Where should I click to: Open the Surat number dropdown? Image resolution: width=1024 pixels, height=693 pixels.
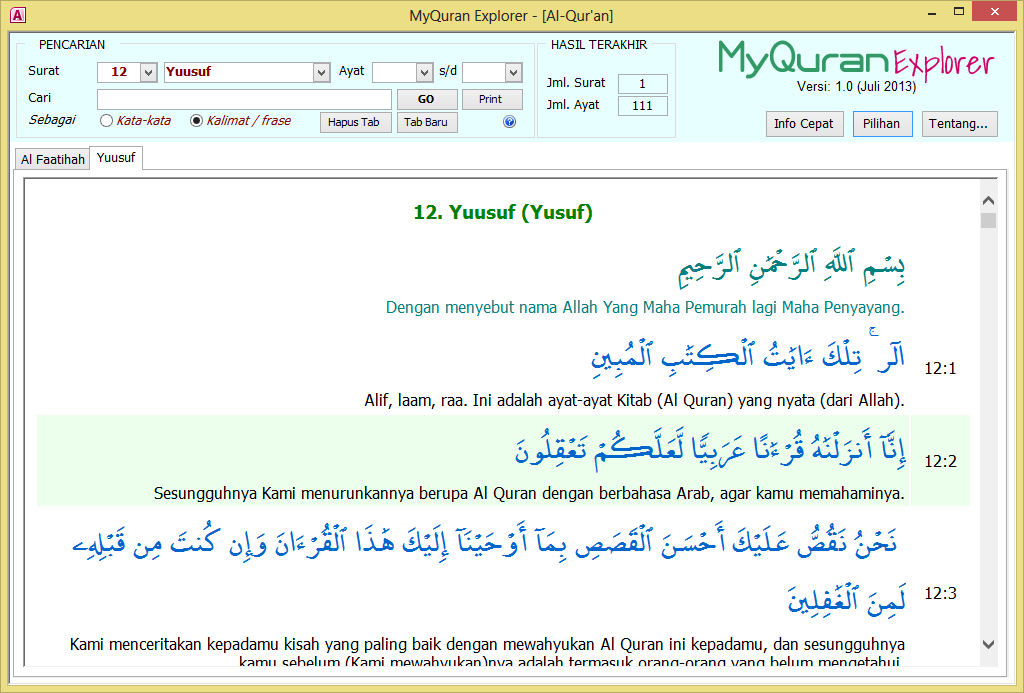(148, 73)
